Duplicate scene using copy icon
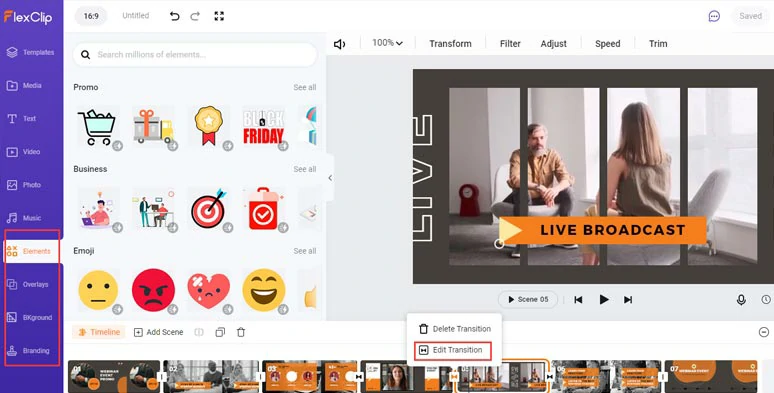The image size is (774, 393). 220,332
